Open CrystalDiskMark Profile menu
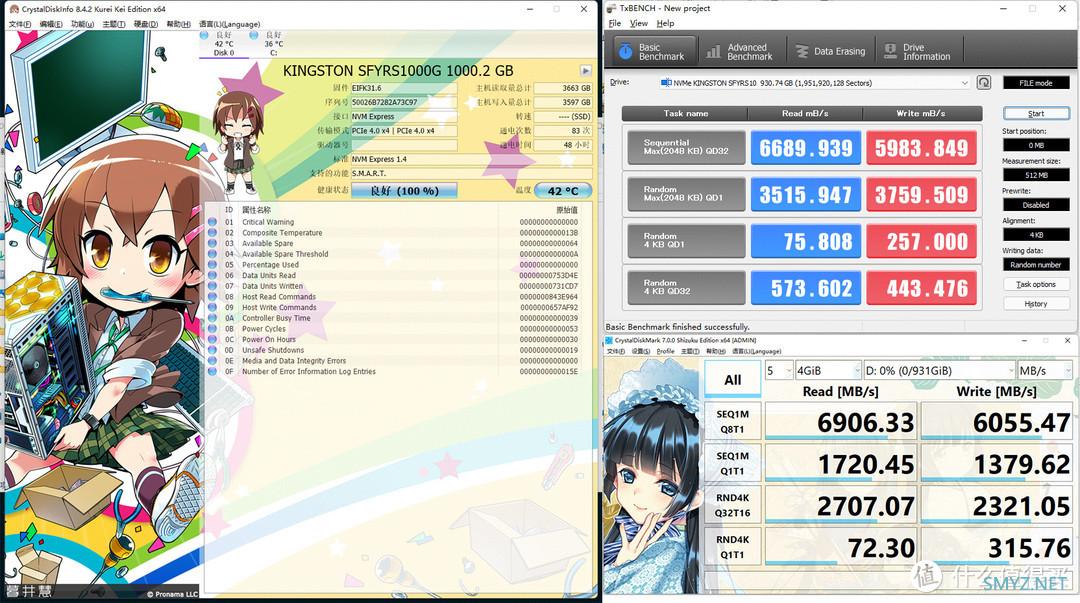This screenshot has width=1080, height=603. 665,351
